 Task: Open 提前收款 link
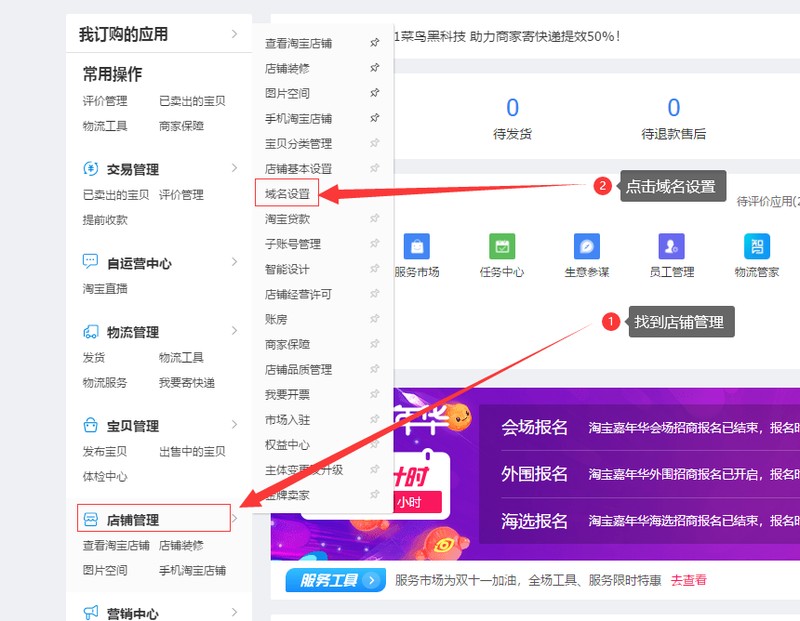click(x=105, y=220)
